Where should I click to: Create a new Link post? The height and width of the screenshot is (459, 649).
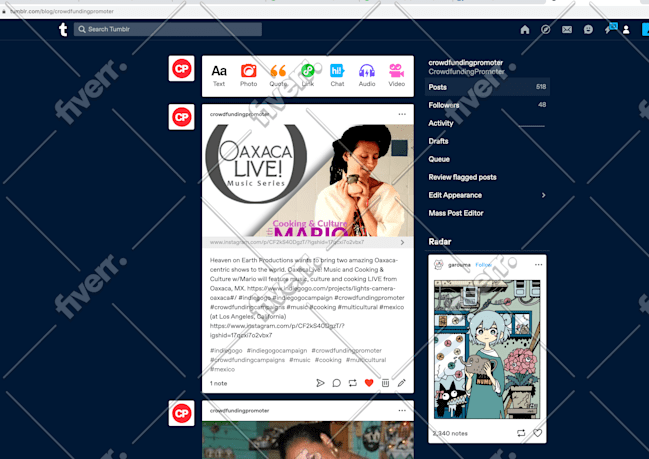(x=308, y=75)
